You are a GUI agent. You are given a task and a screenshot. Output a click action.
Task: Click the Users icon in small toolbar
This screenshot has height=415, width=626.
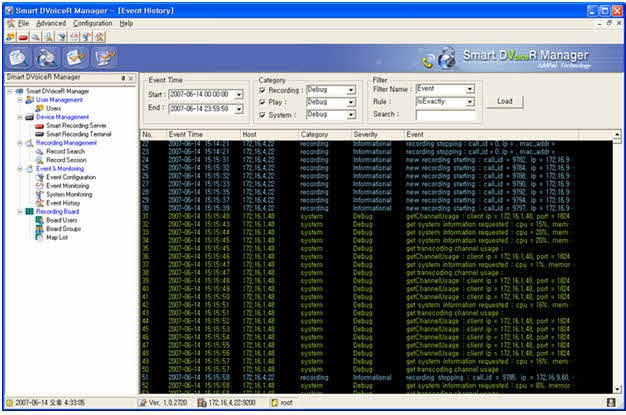10,36
